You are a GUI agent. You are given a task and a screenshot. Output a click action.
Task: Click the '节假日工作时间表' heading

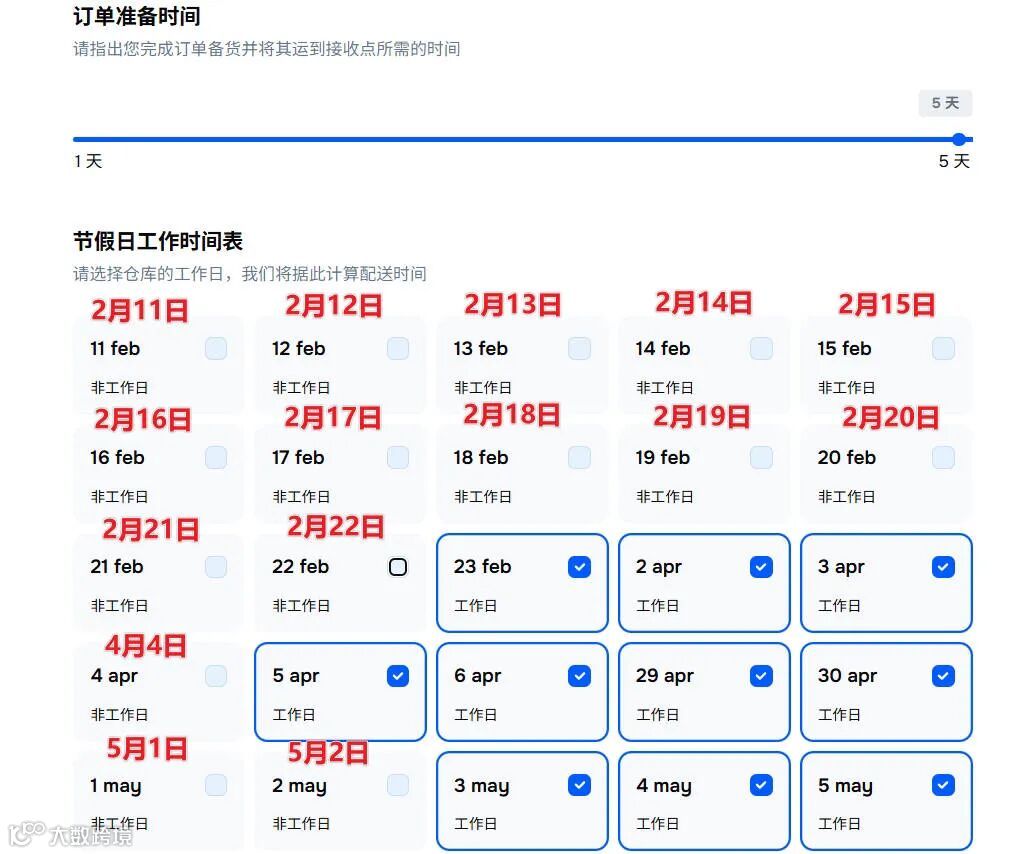(x=158, y=241)
